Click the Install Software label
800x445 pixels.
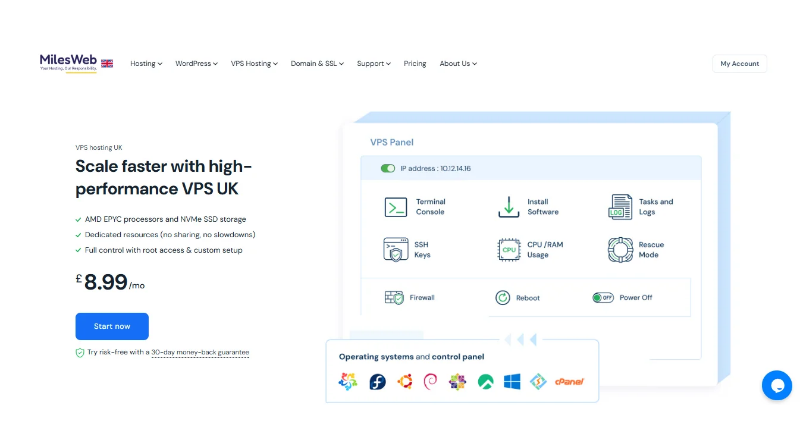point(543,207)
